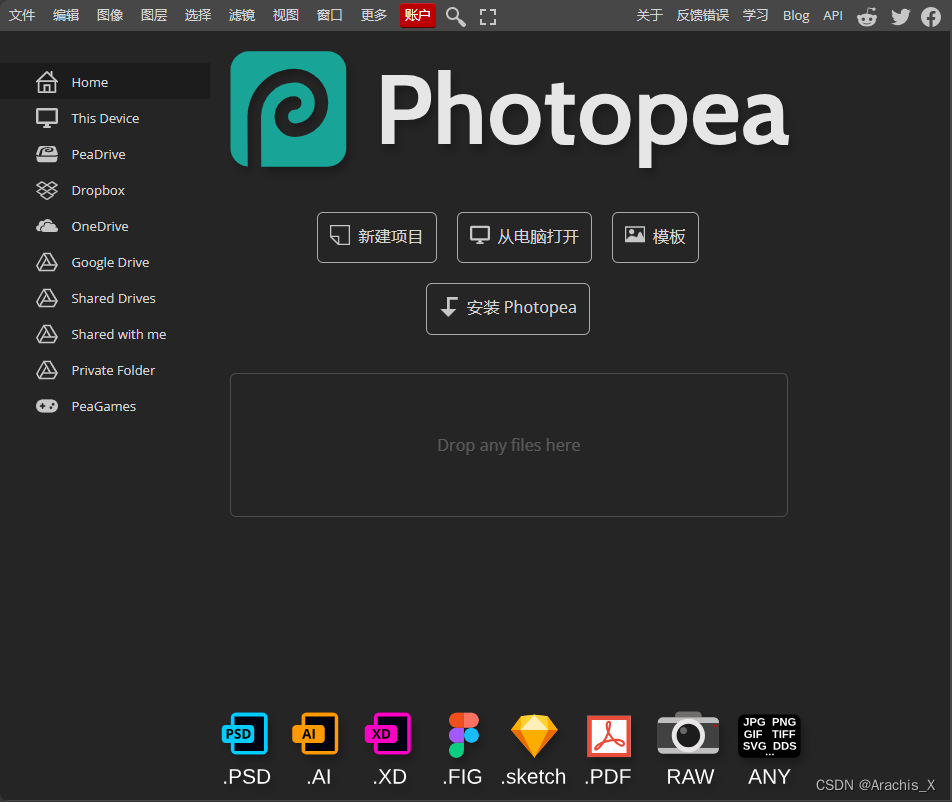
Task: Open the RAW camera format icon
Action: (x=688, y=735)
